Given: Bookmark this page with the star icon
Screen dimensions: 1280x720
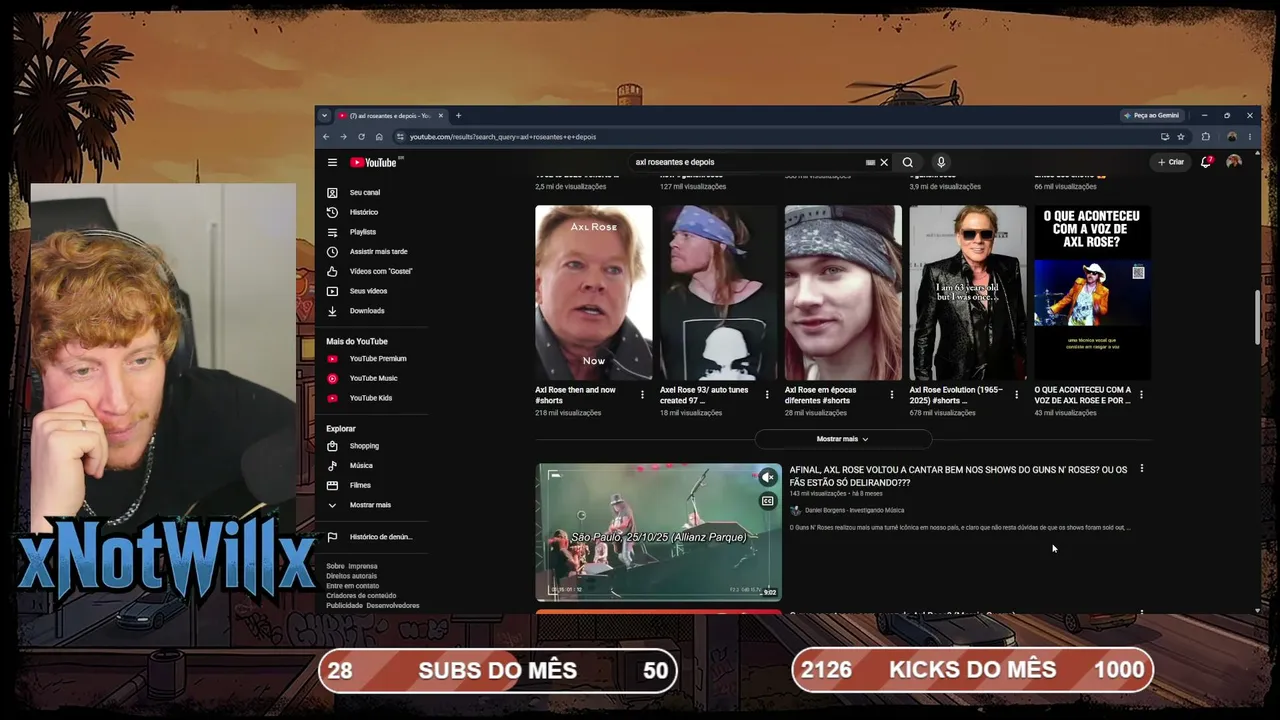Looking at the screenshot, I should tap(1181, 137).
